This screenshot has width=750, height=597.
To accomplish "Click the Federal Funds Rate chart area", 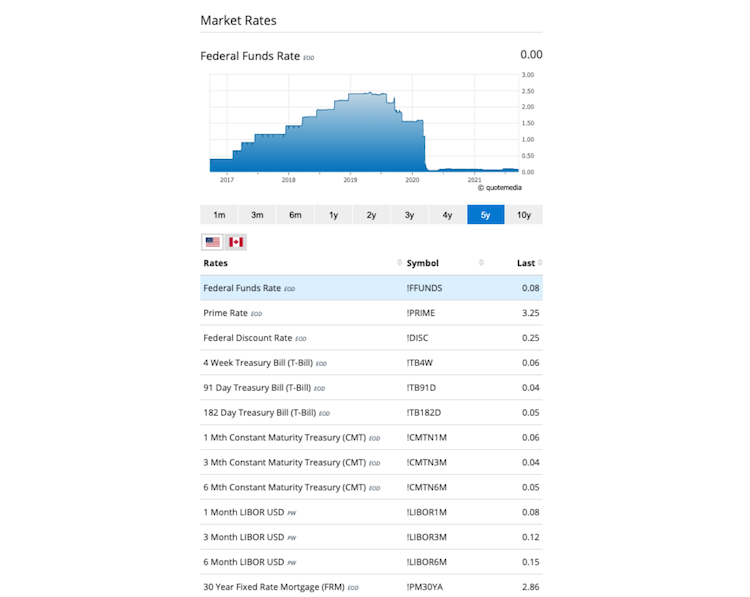I will (x=364, y=123).
